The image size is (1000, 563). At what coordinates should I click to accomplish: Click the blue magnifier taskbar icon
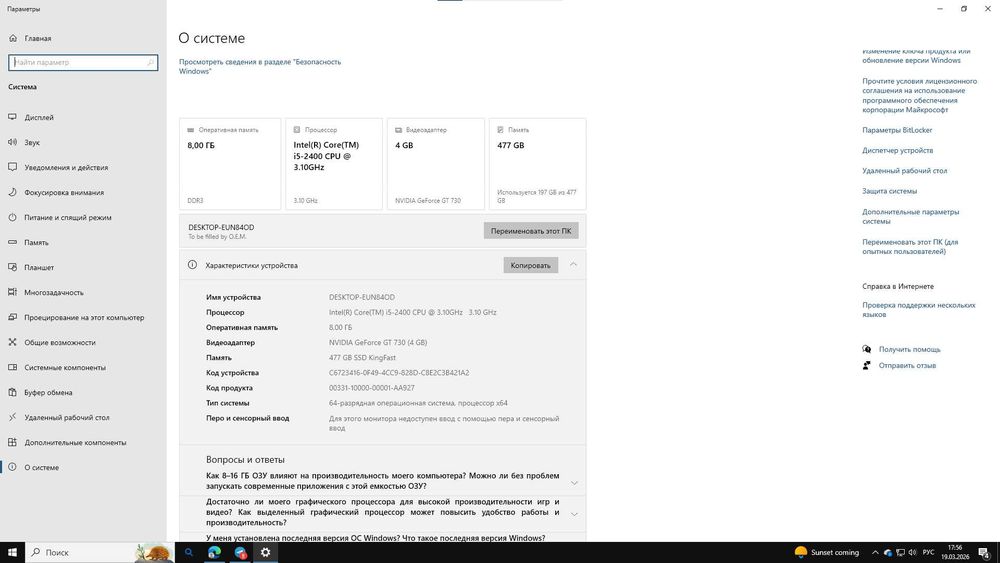click(x=189, y=552)
